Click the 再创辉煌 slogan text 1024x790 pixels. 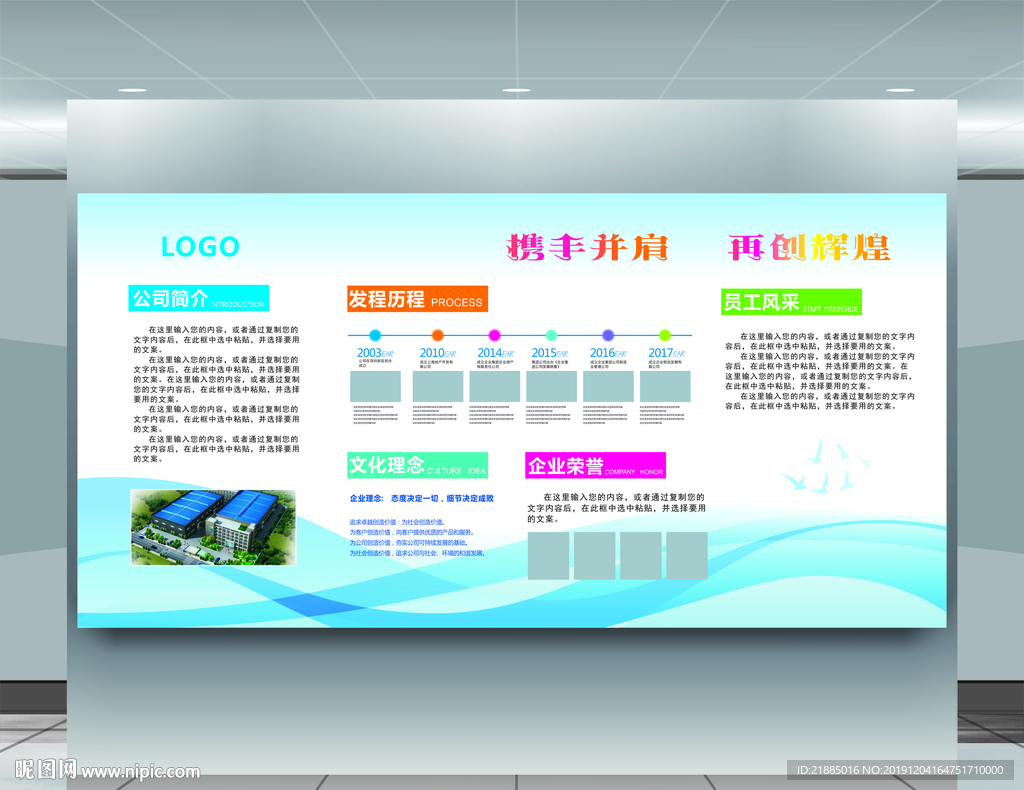pyautogui.click(x=809, y=247)
